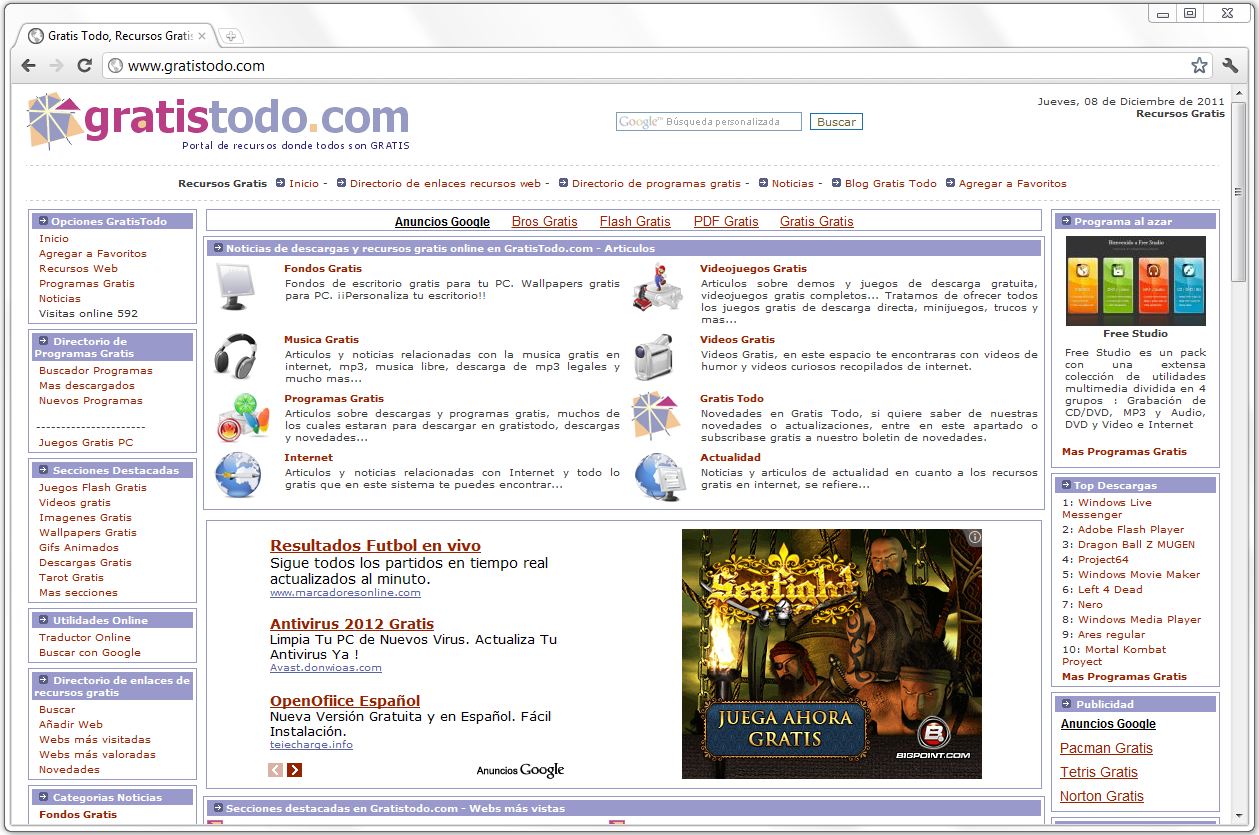The height and width of the screenshot is (835, 1259).
Task: Open Norton Gratis ad link
Action: [x=1102, y=797]
